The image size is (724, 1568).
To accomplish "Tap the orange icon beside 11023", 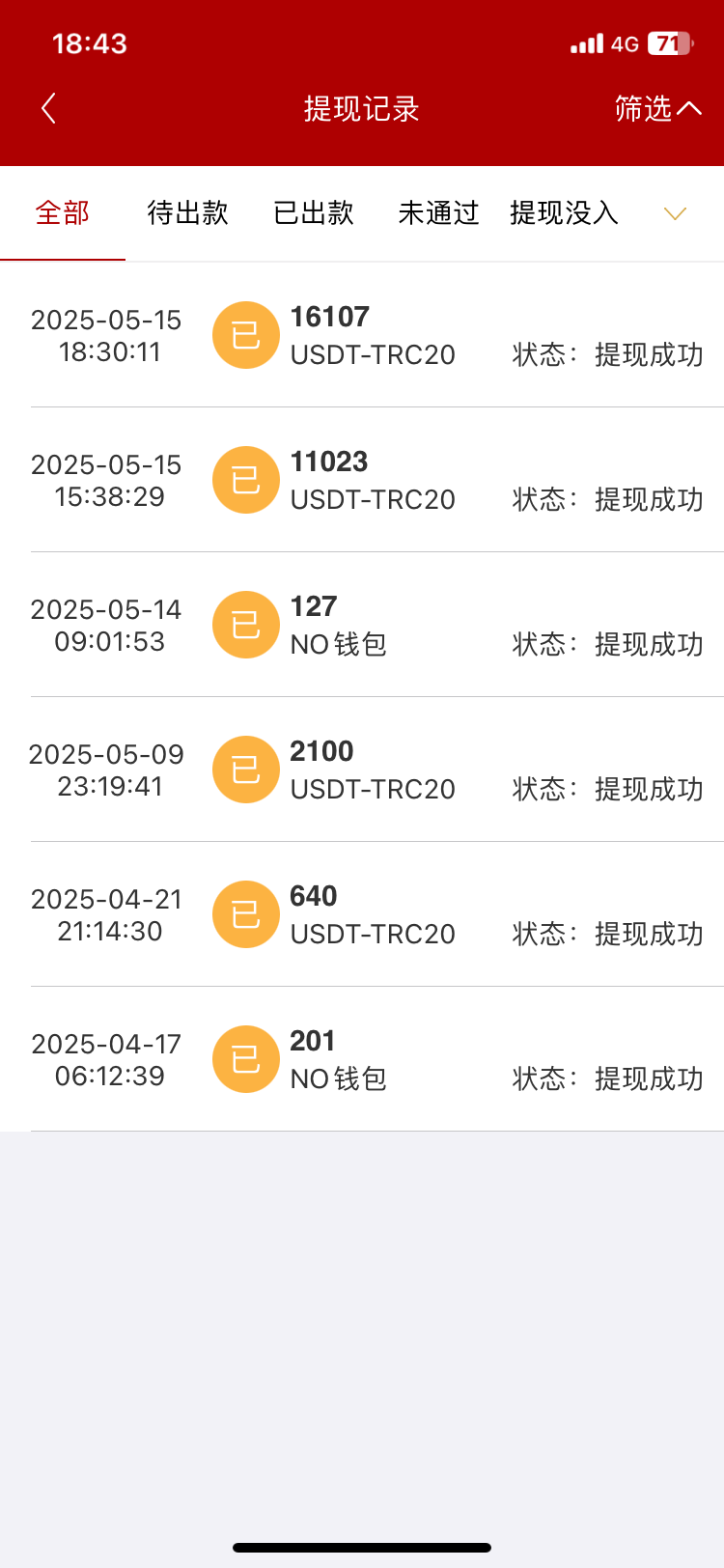I will click(x=246, y=480).
